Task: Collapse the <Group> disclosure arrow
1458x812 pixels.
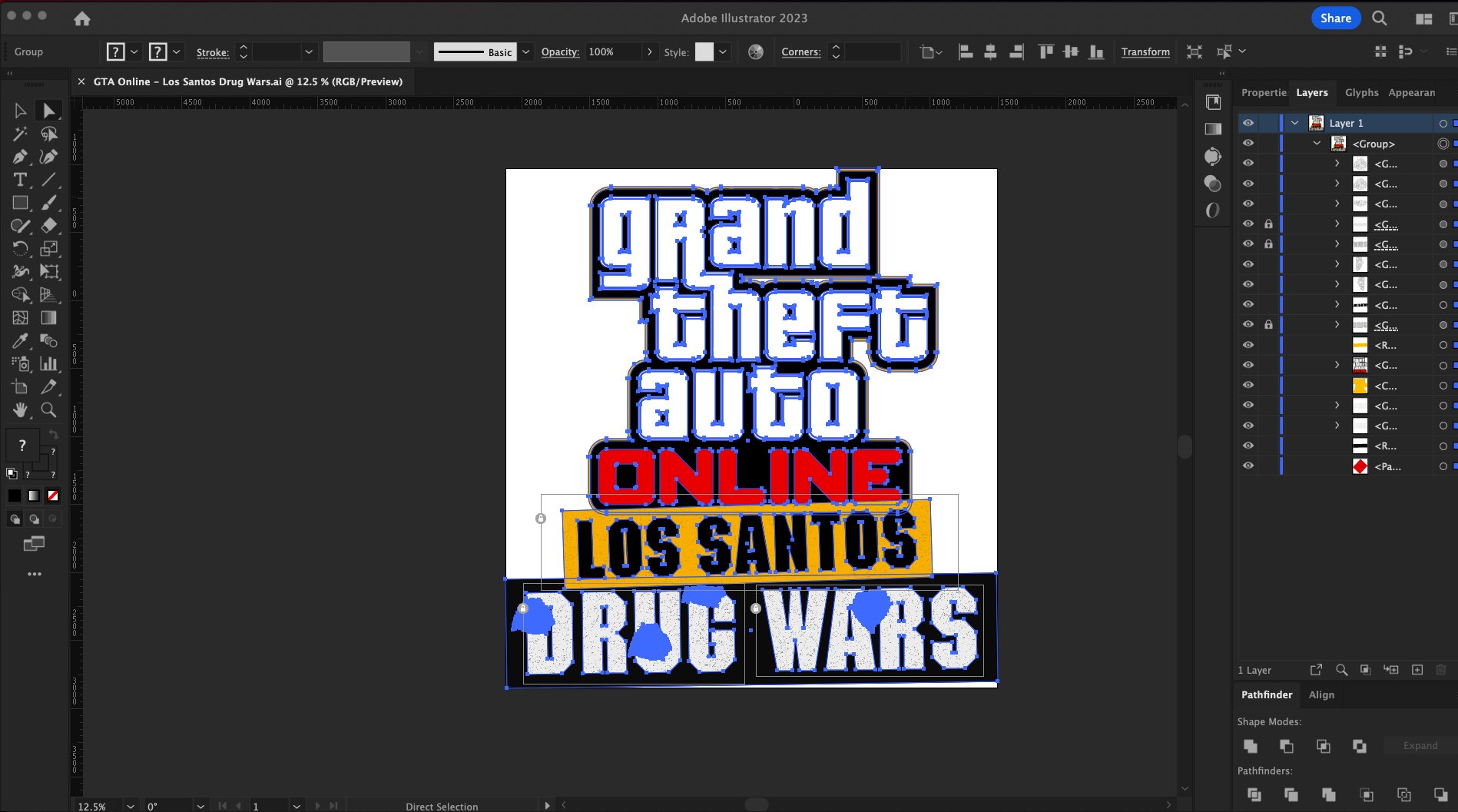Action: pyautogui.click(x=1317, y=144)
